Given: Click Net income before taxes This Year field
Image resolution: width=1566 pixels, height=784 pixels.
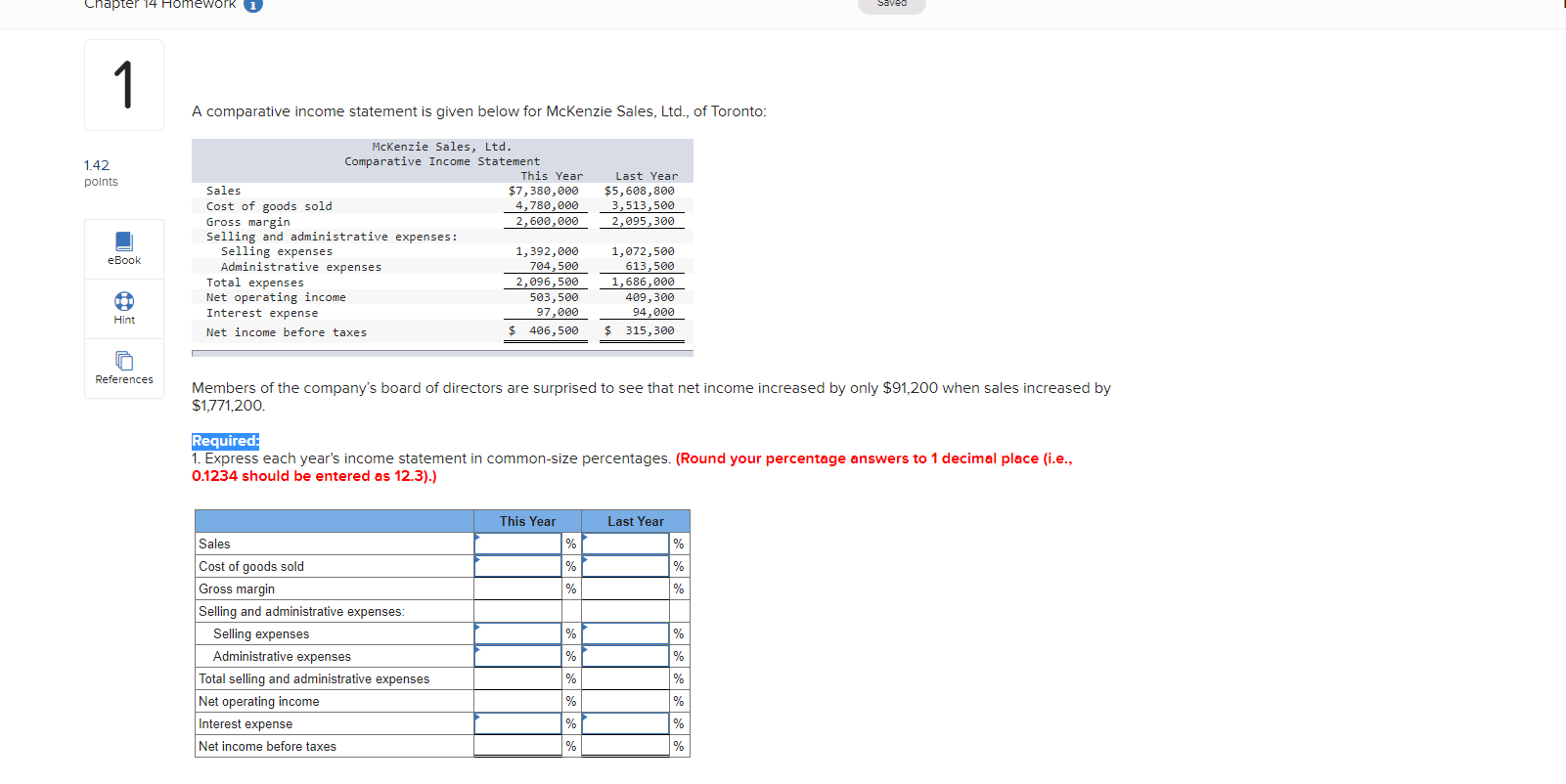Looking at the screenshot, I should pos(517,746).
